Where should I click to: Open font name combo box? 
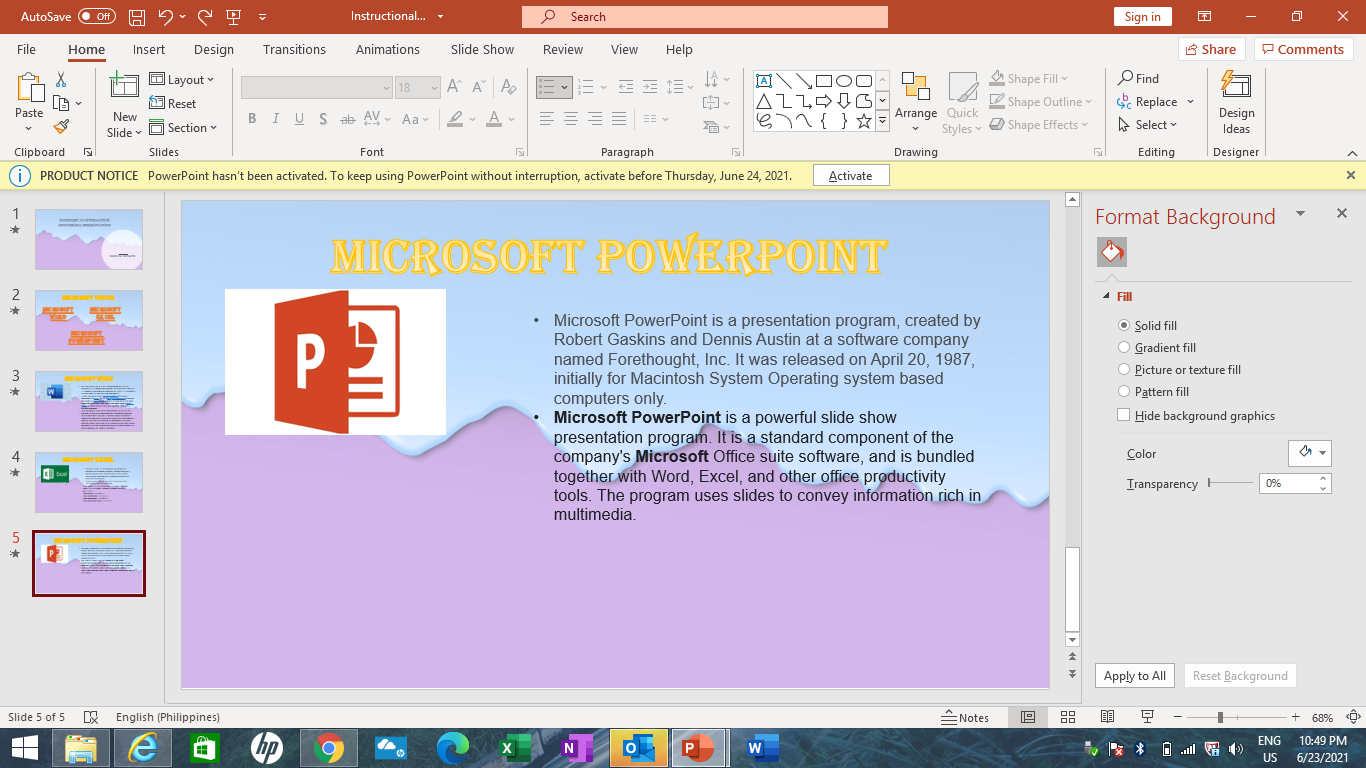point(317,88)
